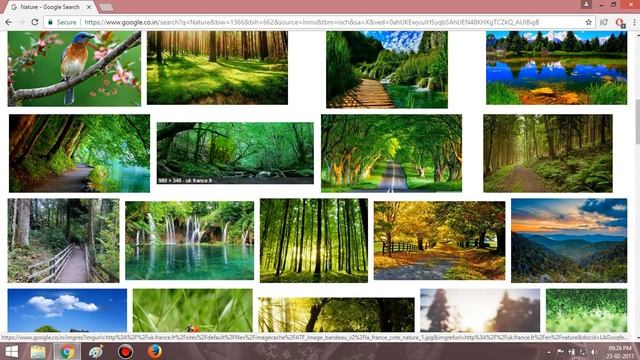
Task: Open the autumn leaves lane with fence image
Action: coord(439,240)
